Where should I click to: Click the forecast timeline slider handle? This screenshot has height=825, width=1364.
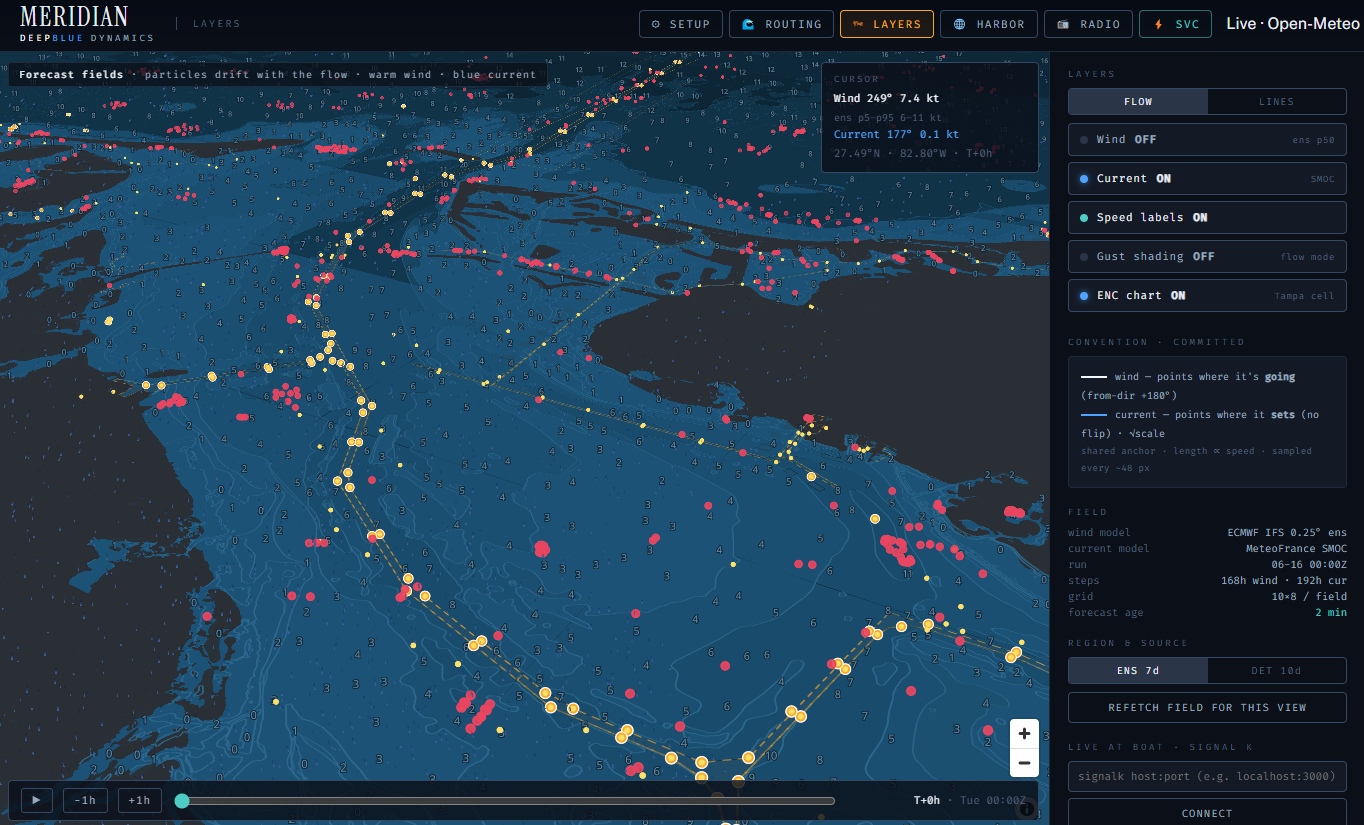point(182,800)
